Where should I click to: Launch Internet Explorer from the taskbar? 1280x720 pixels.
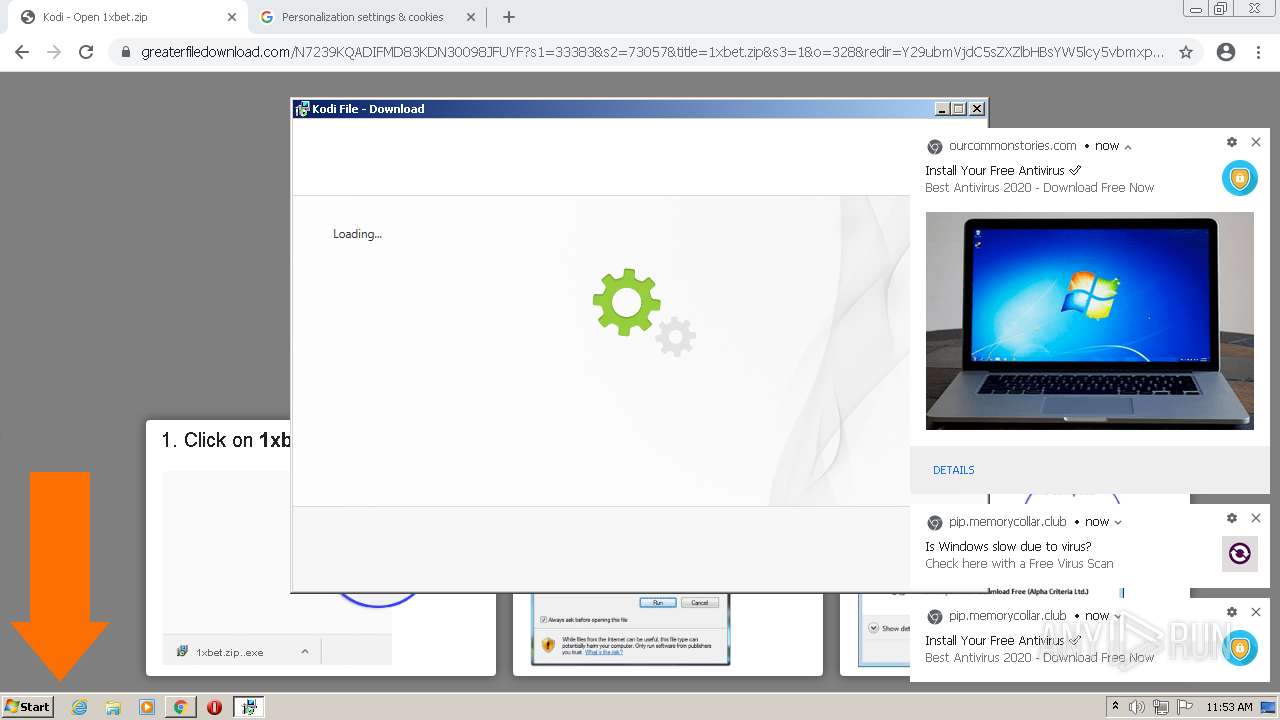tap(79, 707)
